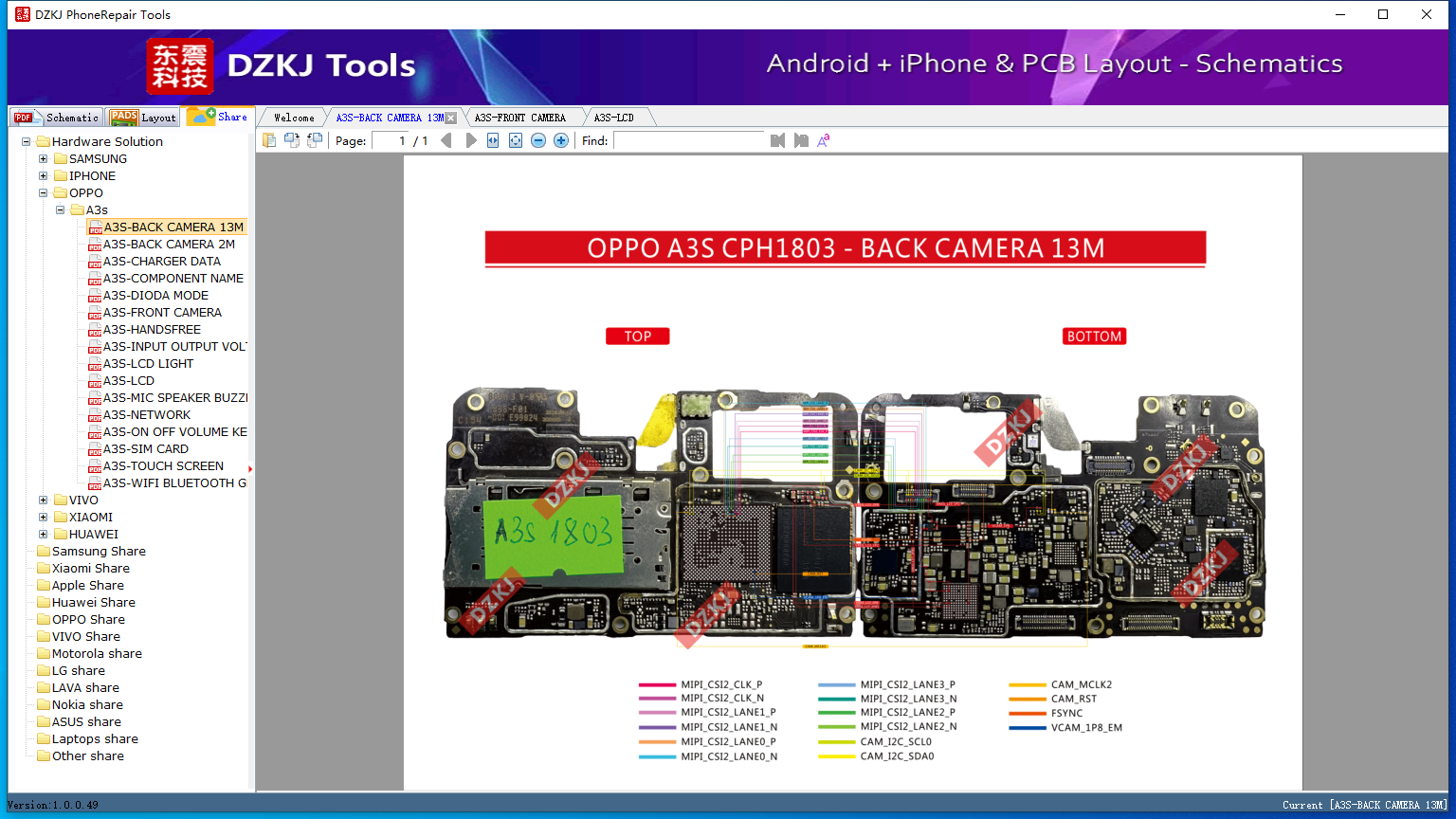
Task: Click the fit page toolbar icon
Action: [516, 140]
